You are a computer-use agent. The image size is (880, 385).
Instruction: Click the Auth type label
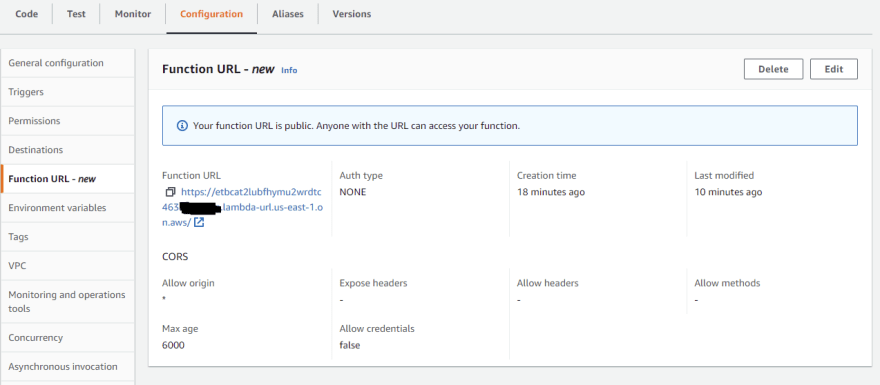point(361,176)
